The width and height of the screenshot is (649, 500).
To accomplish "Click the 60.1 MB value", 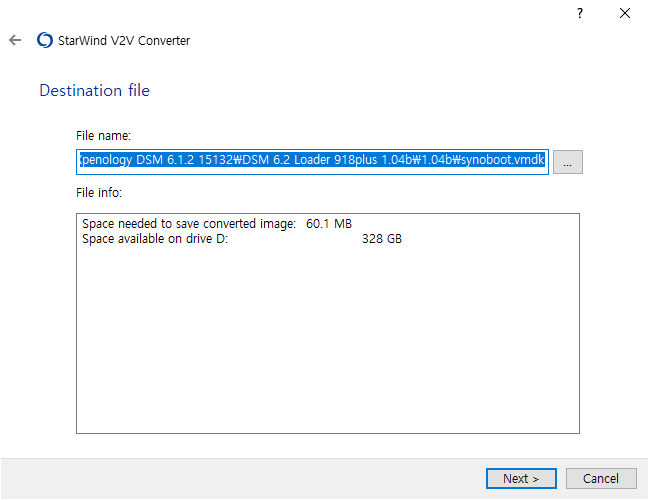I will pos(329,224).
